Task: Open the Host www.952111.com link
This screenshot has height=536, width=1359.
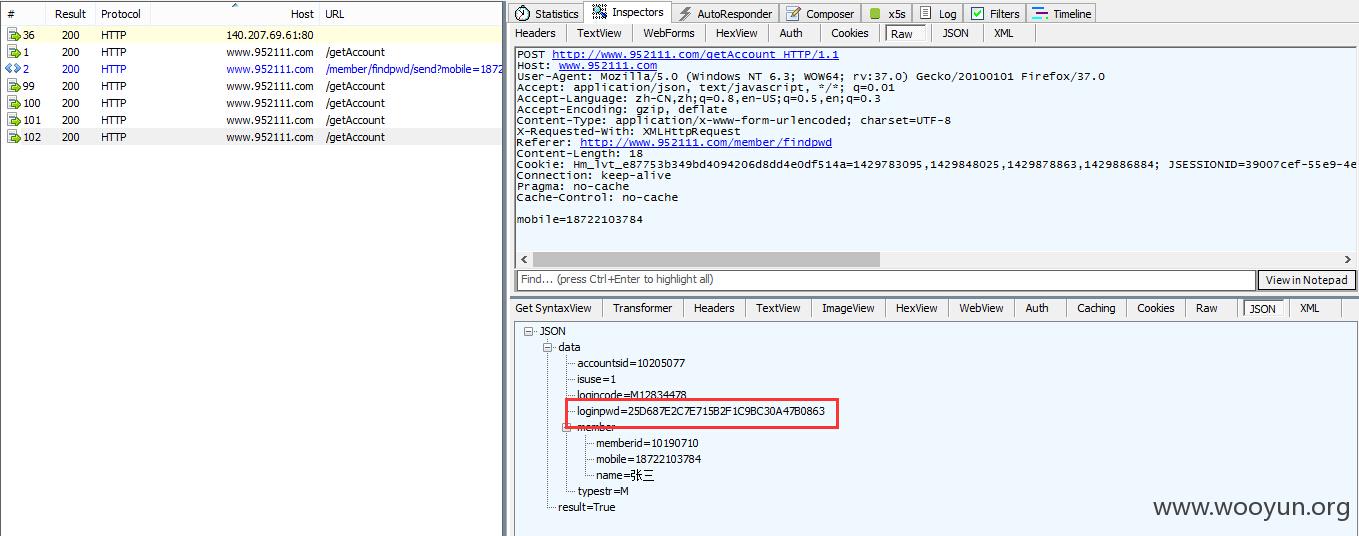Action: [x=608, y=66]
